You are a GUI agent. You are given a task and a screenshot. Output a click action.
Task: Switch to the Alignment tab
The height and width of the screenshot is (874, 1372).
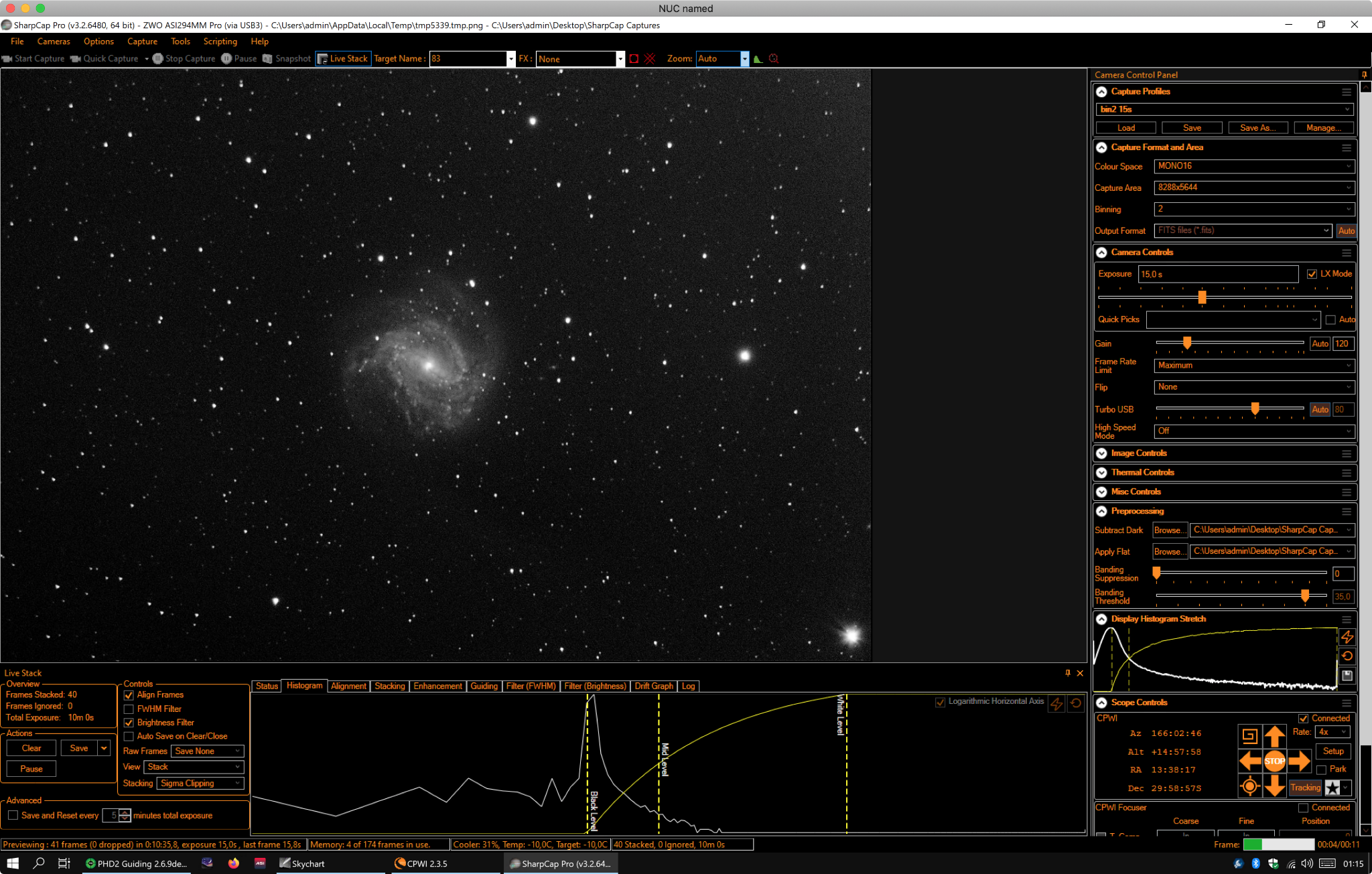tap(348, 686)
